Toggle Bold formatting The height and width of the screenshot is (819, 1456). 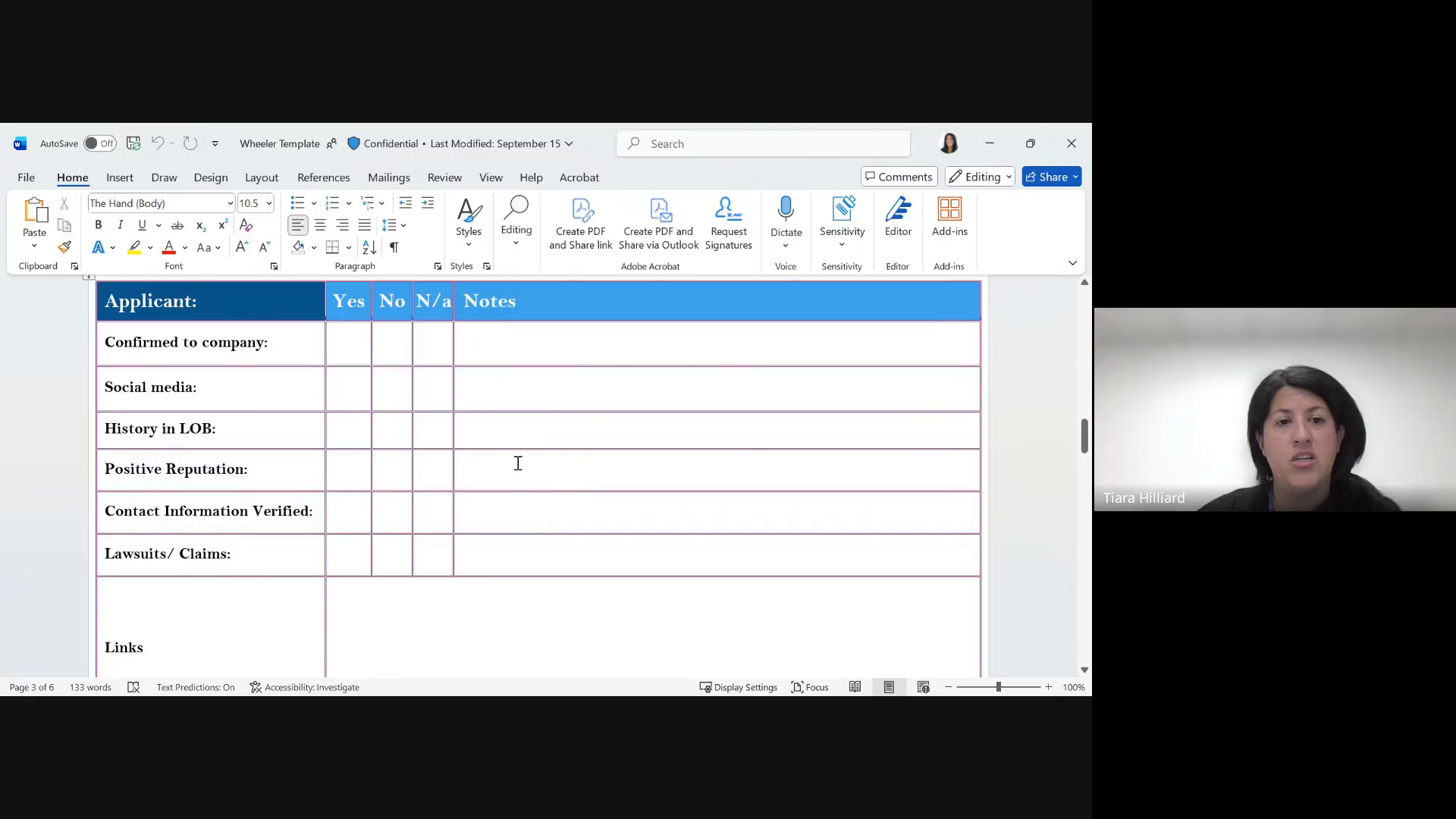click(98, 225)
